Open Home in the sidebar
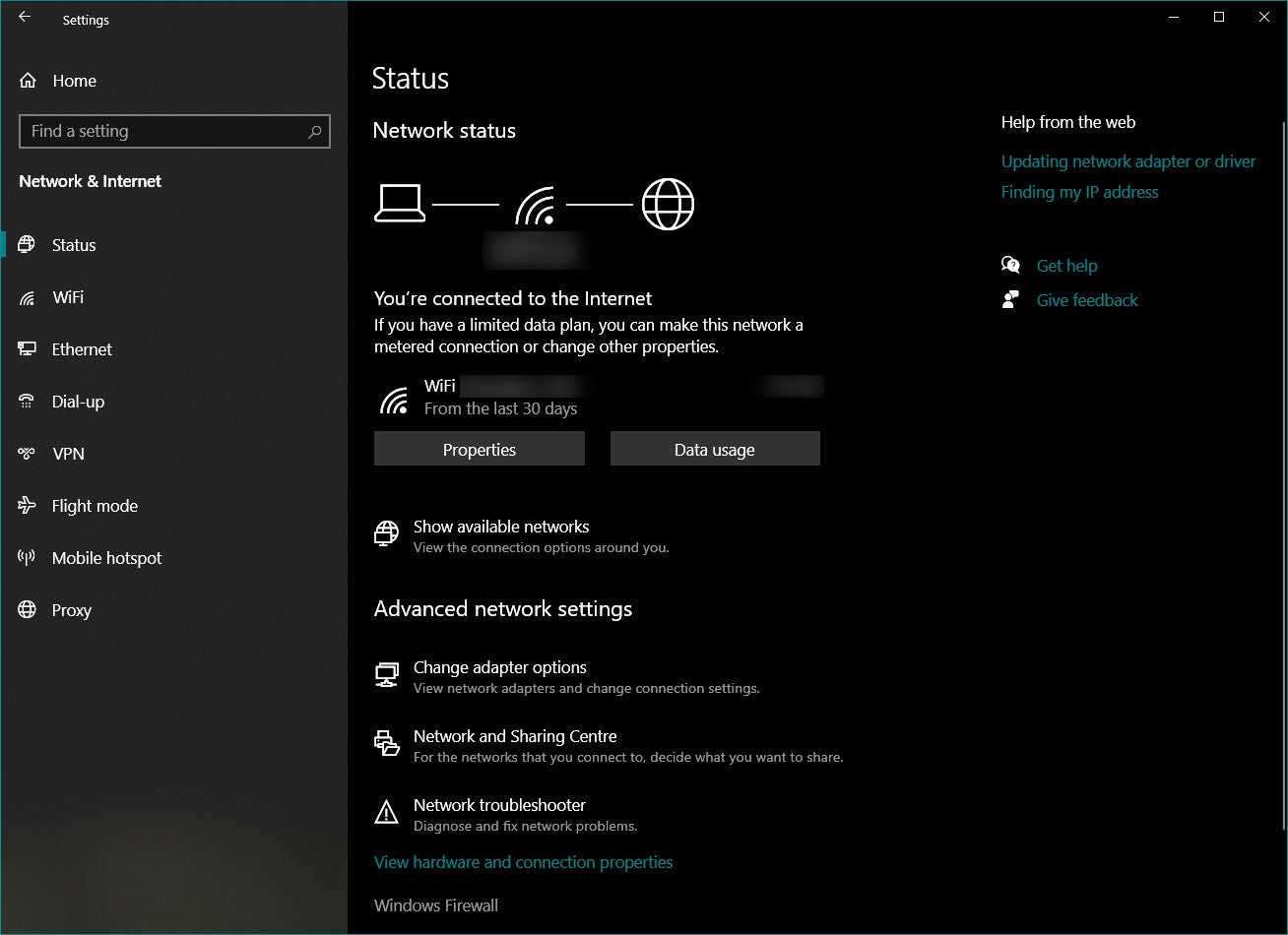 point(75,81)
